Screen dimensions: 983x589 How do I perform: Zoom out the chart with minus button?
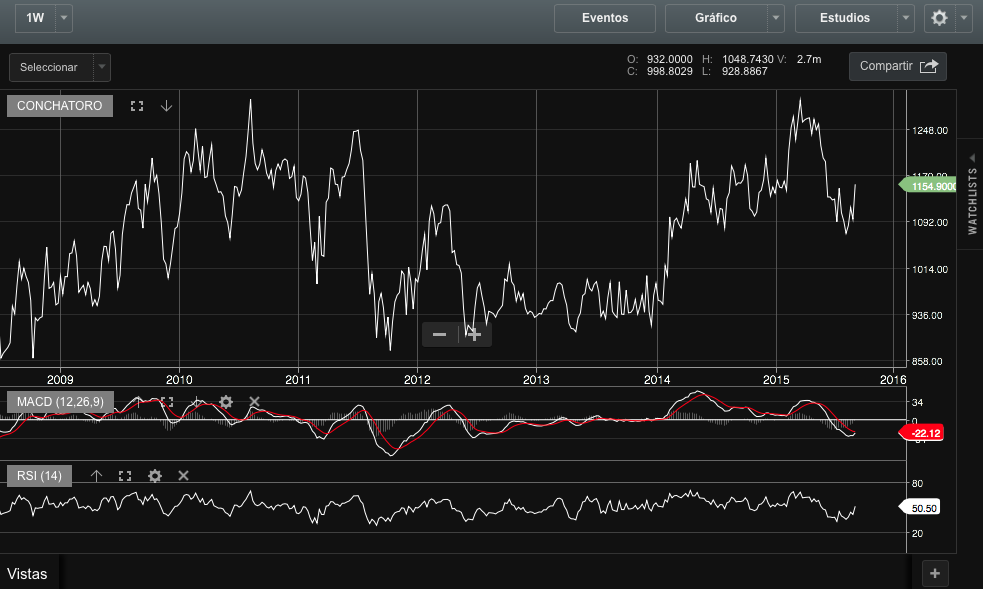point(439,334)
